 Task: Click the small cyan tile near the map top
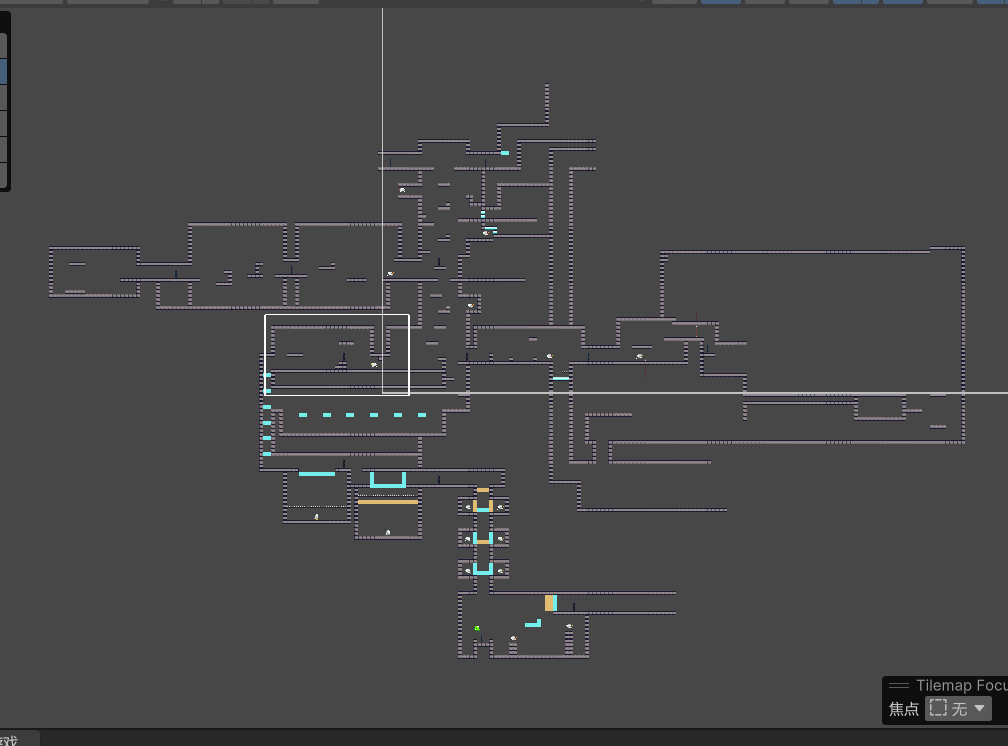tap(505, 153)
